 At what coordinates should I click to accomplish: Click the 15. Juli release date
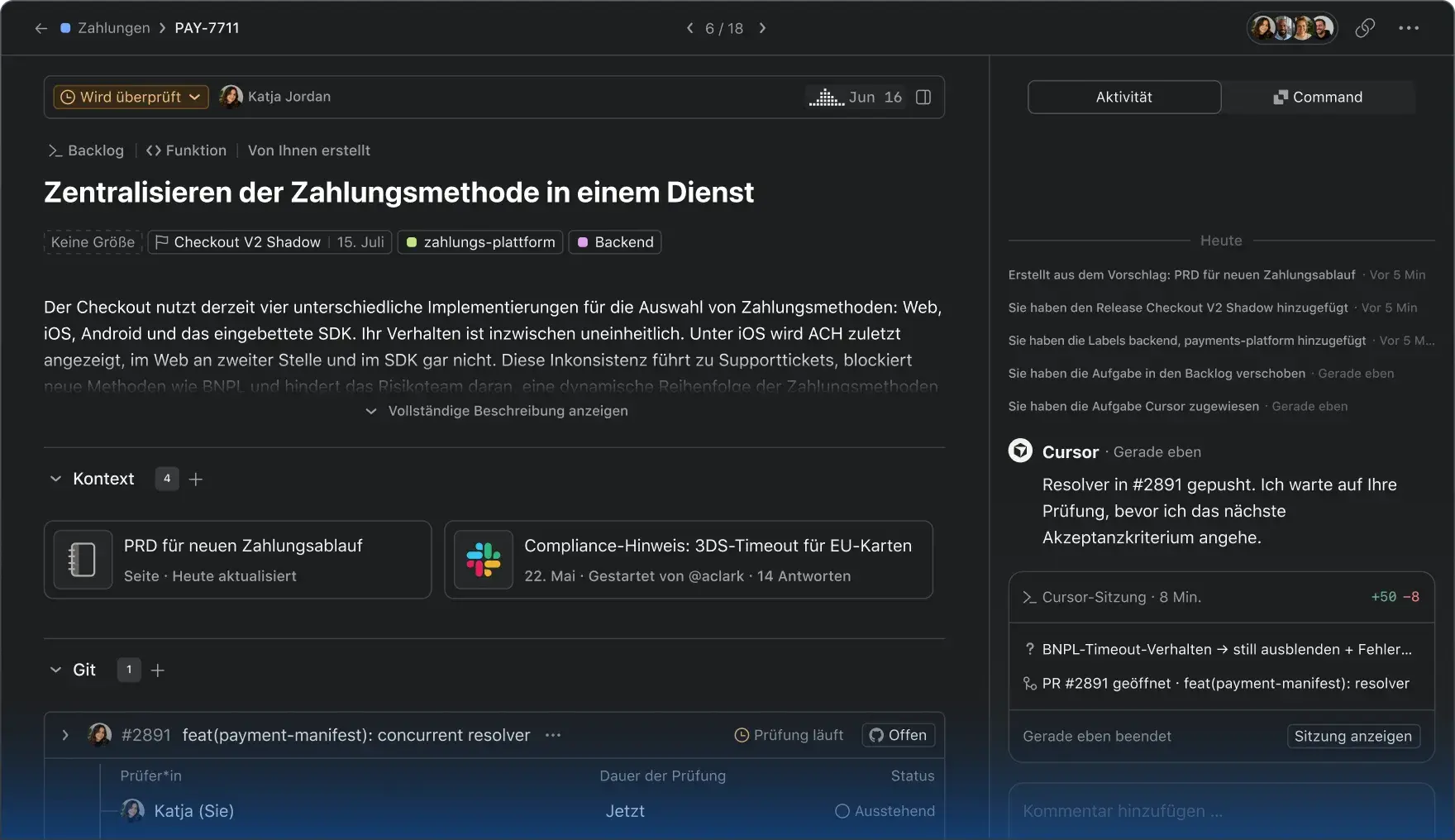[360, 242]
